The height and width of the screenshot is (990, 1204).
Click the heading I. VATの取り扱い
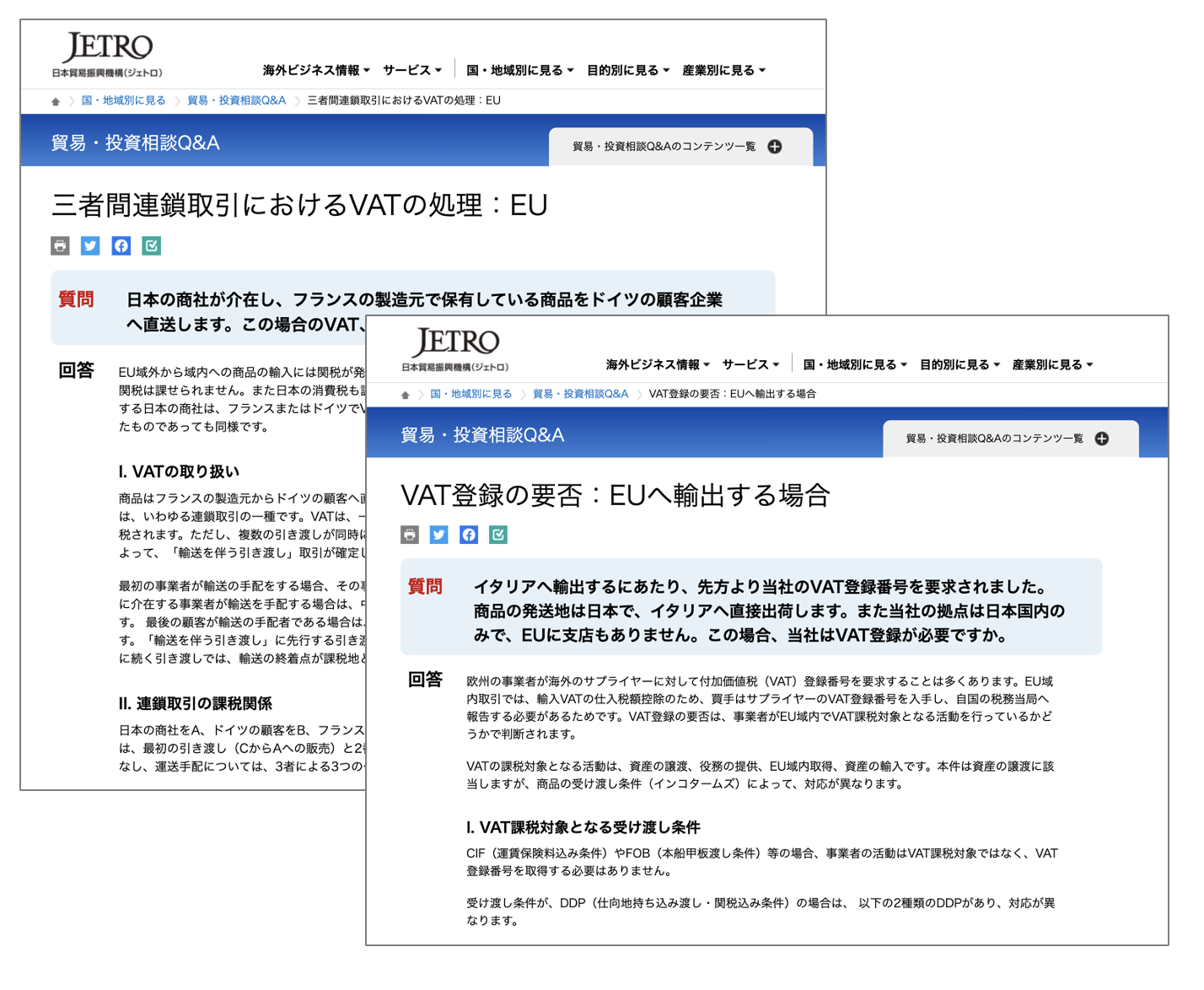[179, 471]
